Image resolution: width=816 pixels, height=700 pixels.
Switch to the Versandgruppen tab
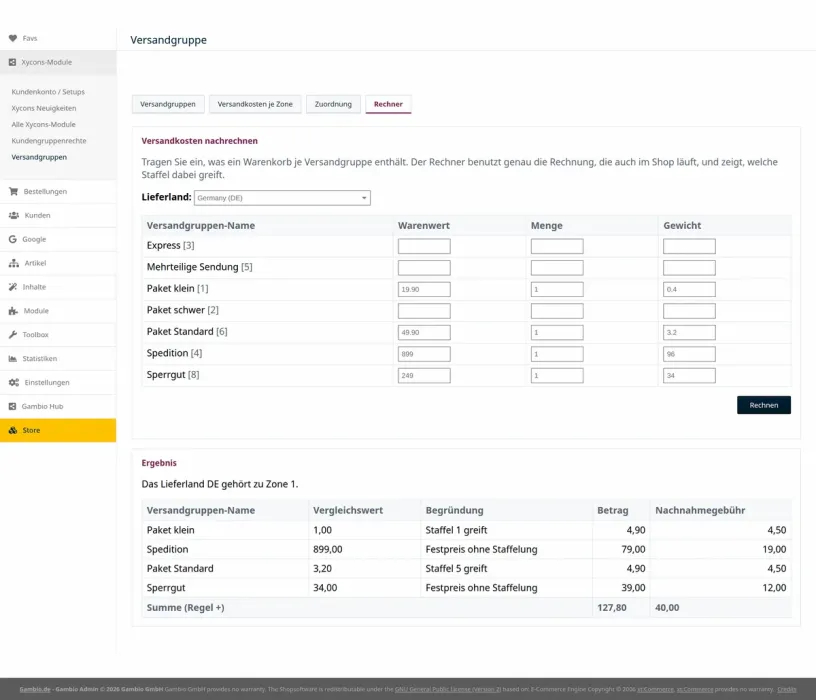pyautogui.click(x=168, y=104)
